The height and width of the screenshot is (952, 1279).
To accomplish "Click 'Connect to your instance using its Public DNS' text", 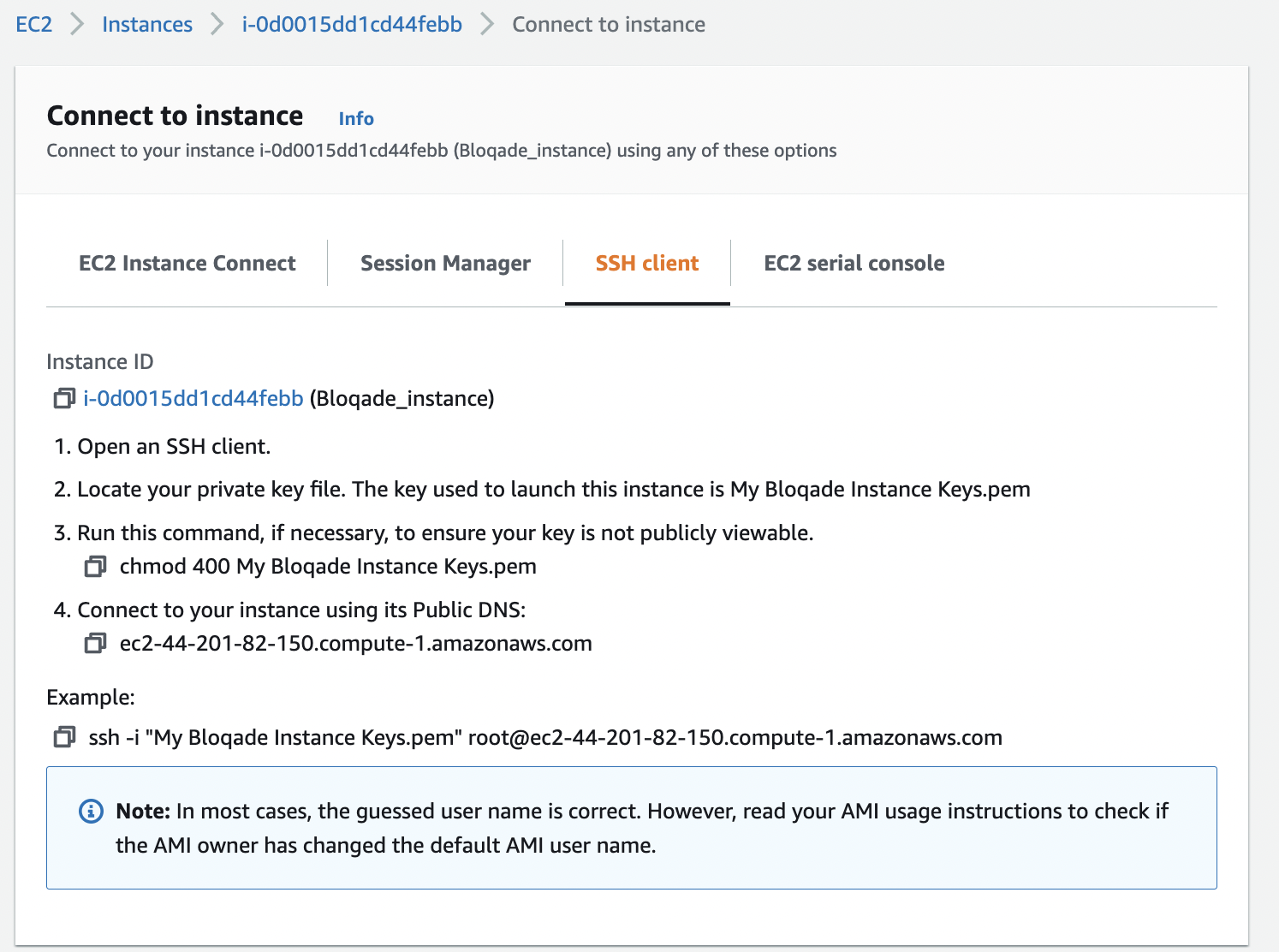I will point(289,610).
